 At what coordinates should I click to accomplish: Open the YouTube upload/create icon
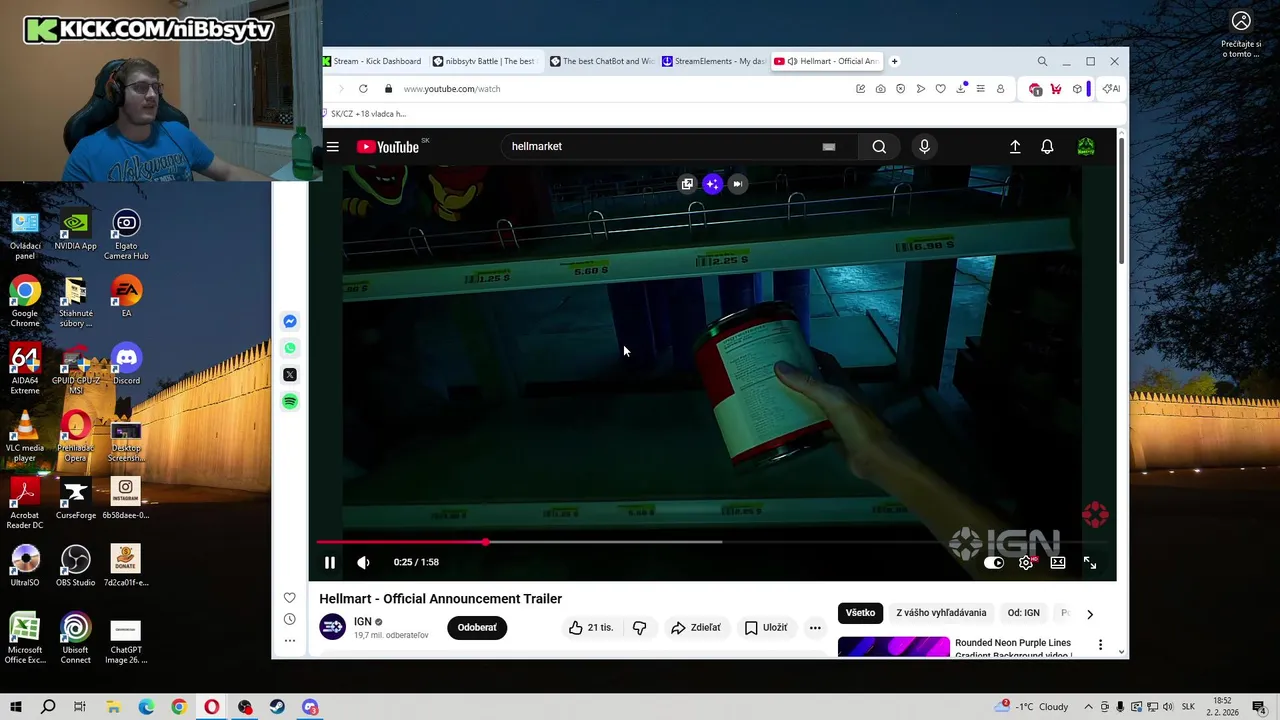pos(1015,147)
